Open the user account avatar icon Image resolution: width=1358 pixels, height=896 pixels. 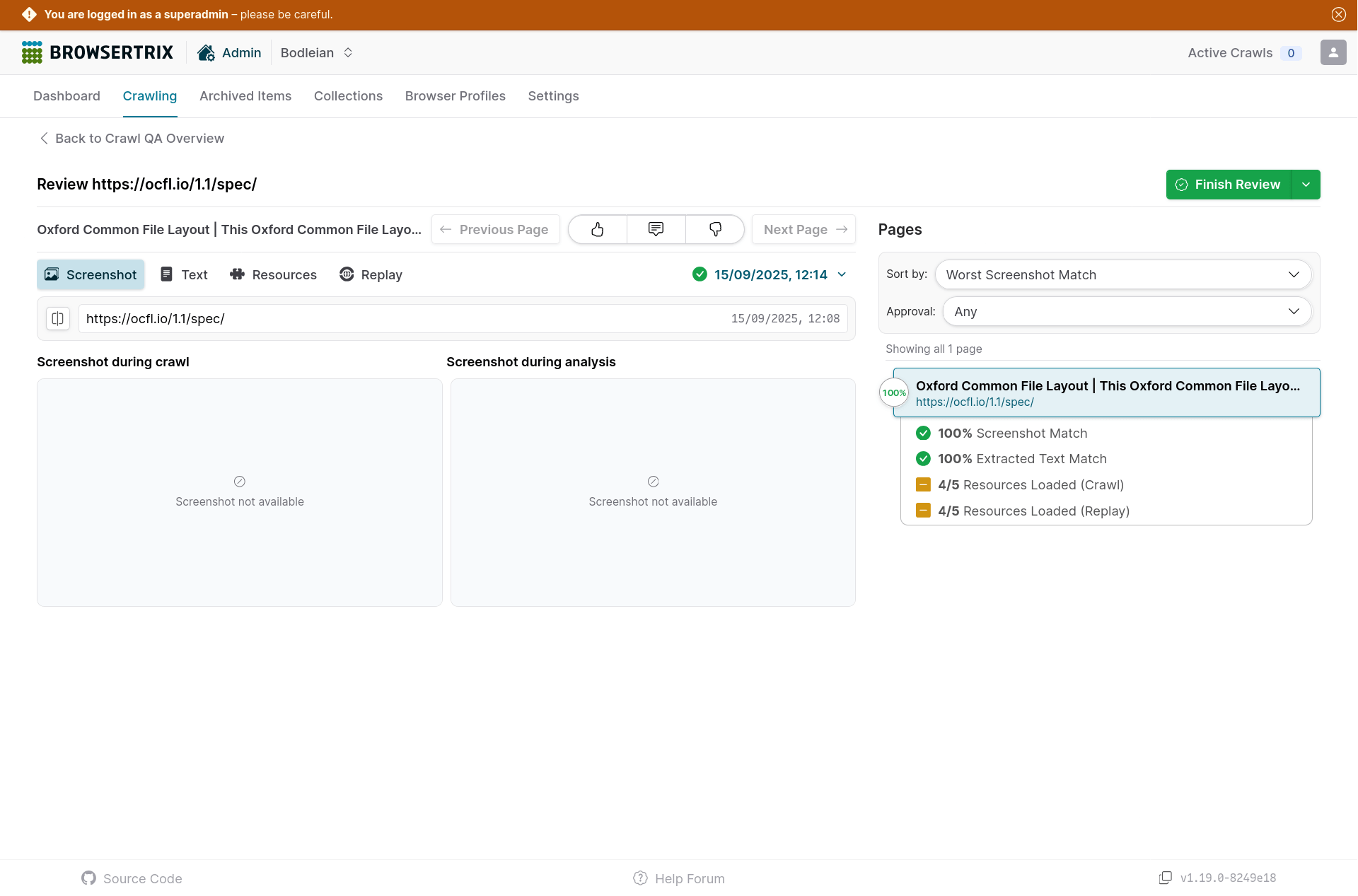pos(1333,52)
